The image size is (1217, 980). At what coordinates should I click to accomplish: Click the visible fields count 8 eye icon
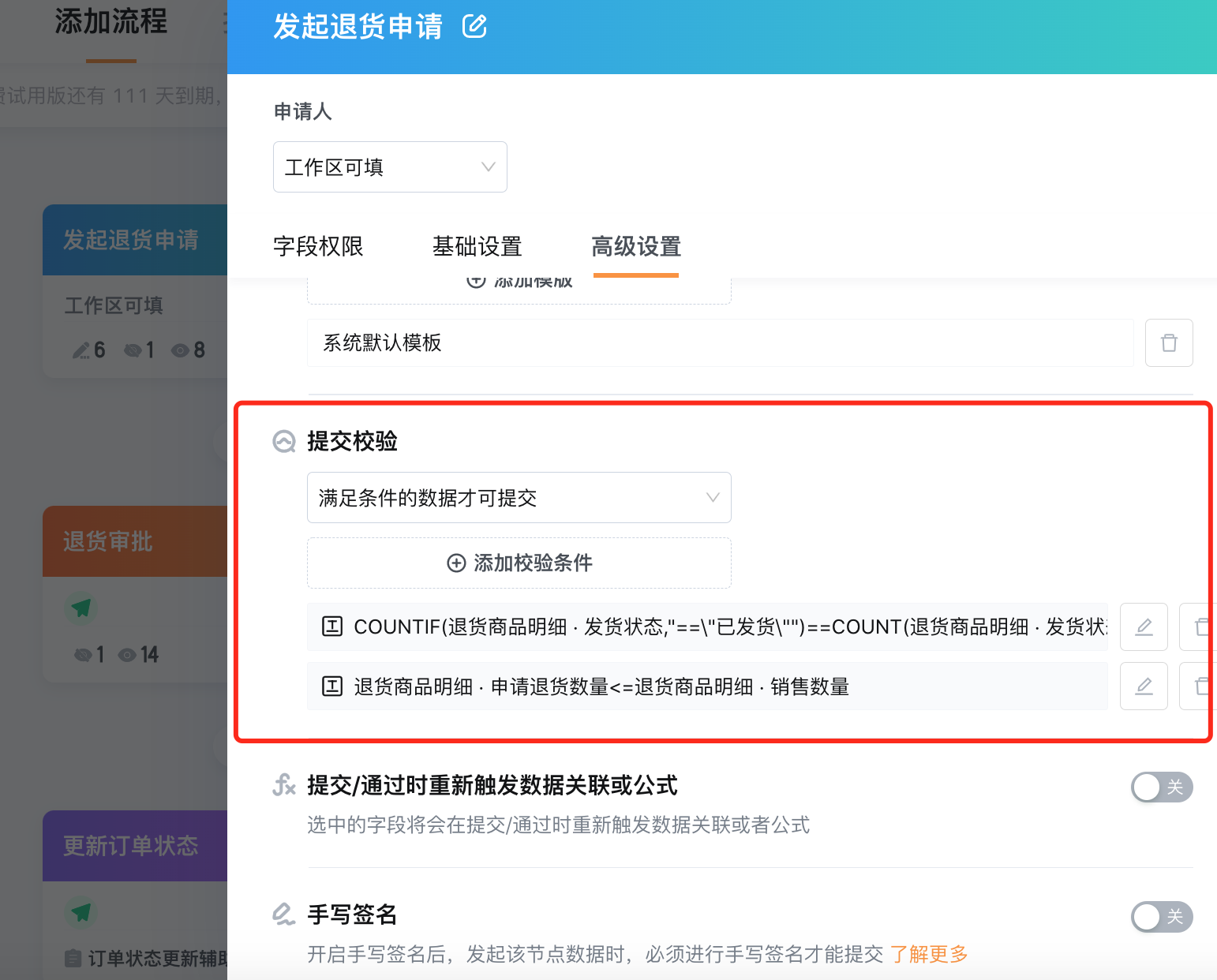181,350
